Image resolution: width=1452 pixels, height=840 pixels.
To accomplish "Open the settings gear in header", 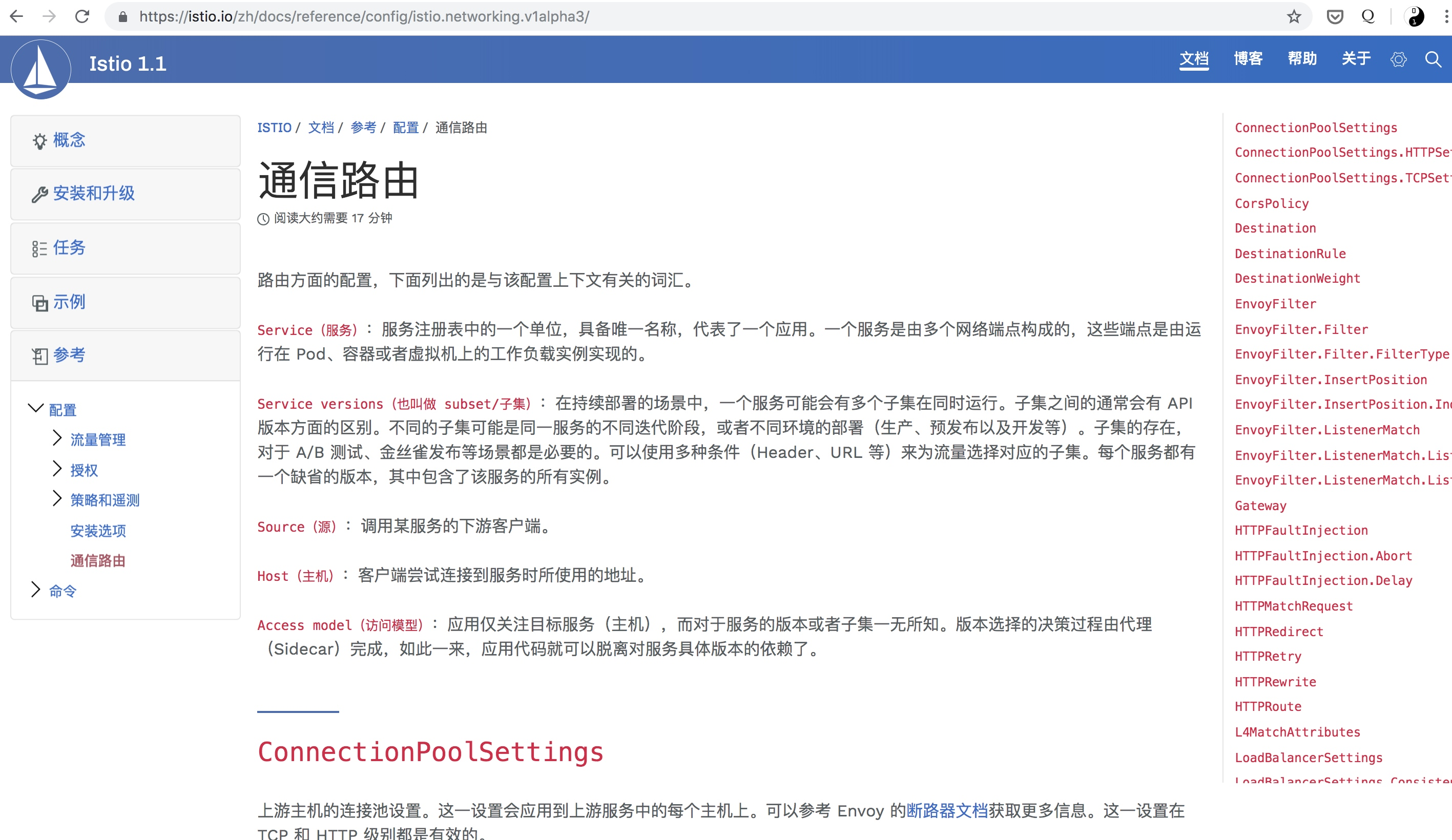I will 1398,59.
